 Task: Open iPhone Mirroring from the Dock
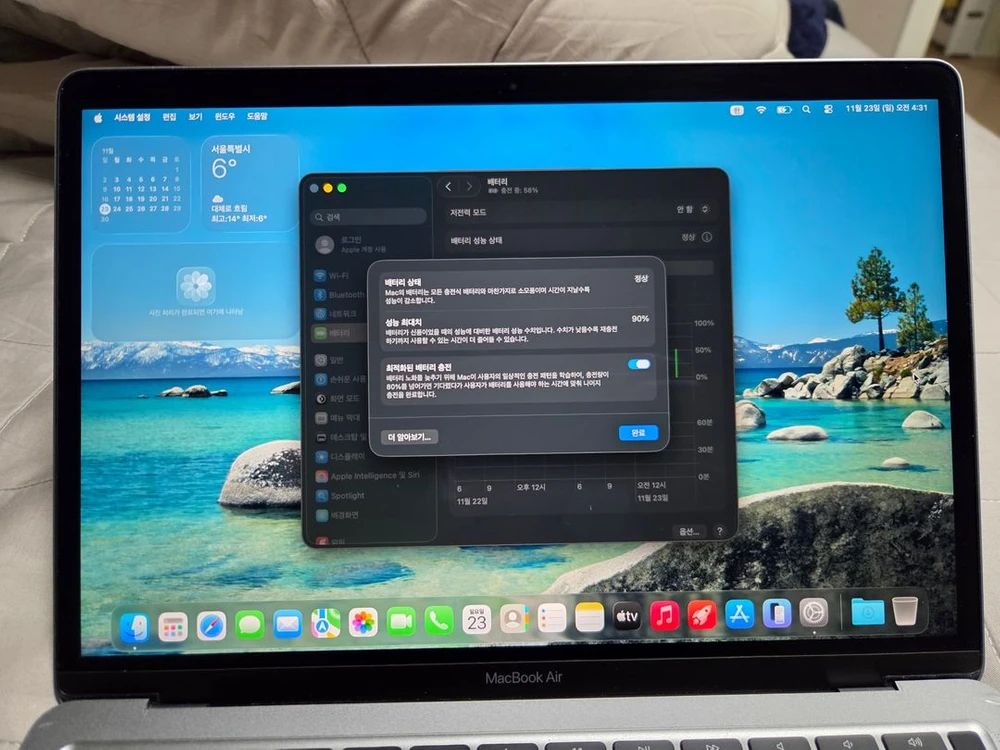coord(777,614)
